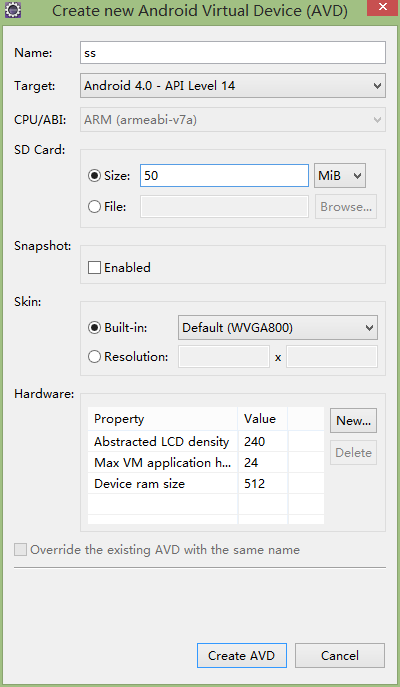The image size is (400, 687).
Task: Click the SD Card file path field
Action: click(x=224, y=206)
